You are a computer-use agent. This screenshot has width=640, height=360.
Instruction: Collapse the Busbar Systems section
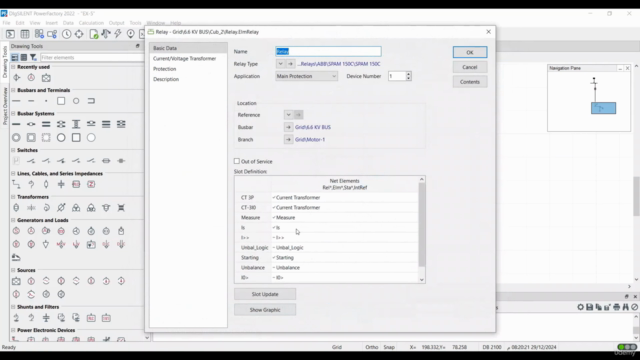click(13, 113)
